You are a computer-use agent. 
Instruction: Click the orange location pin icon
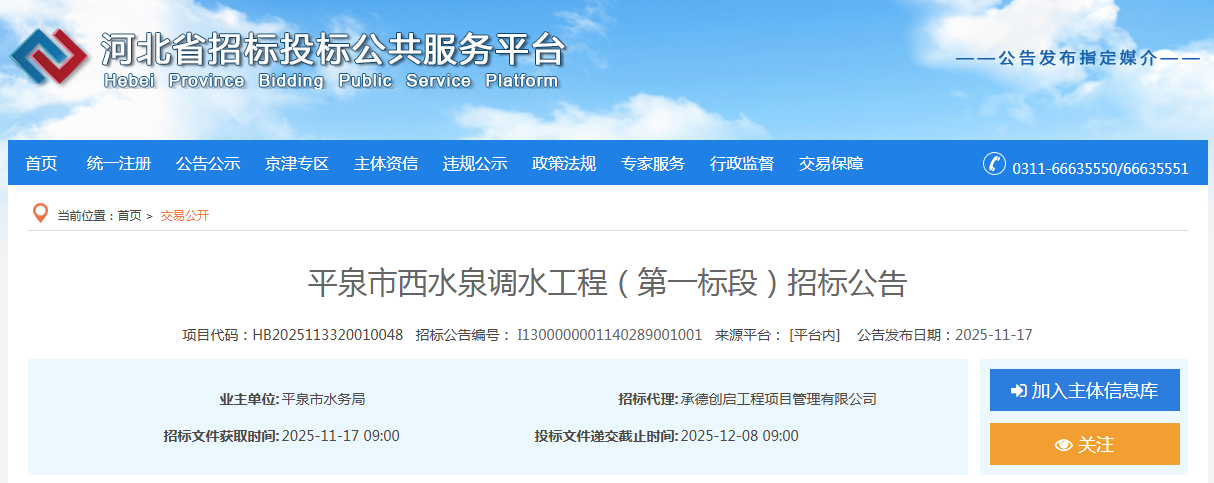40,213
